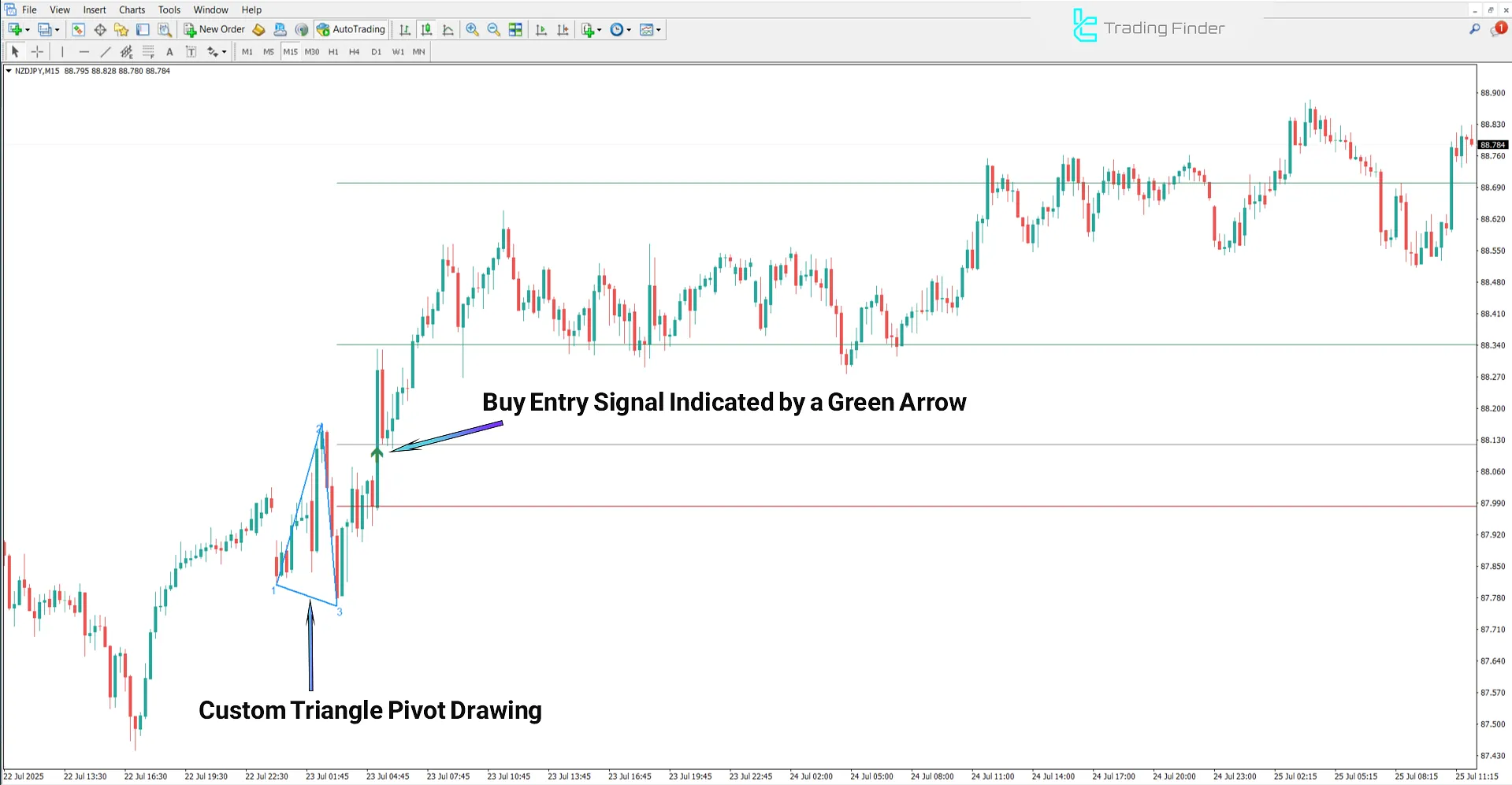The width and height of the screenshot is (1512, 785).
Task: Select the Crosshair tool
Action: (37, 51)
